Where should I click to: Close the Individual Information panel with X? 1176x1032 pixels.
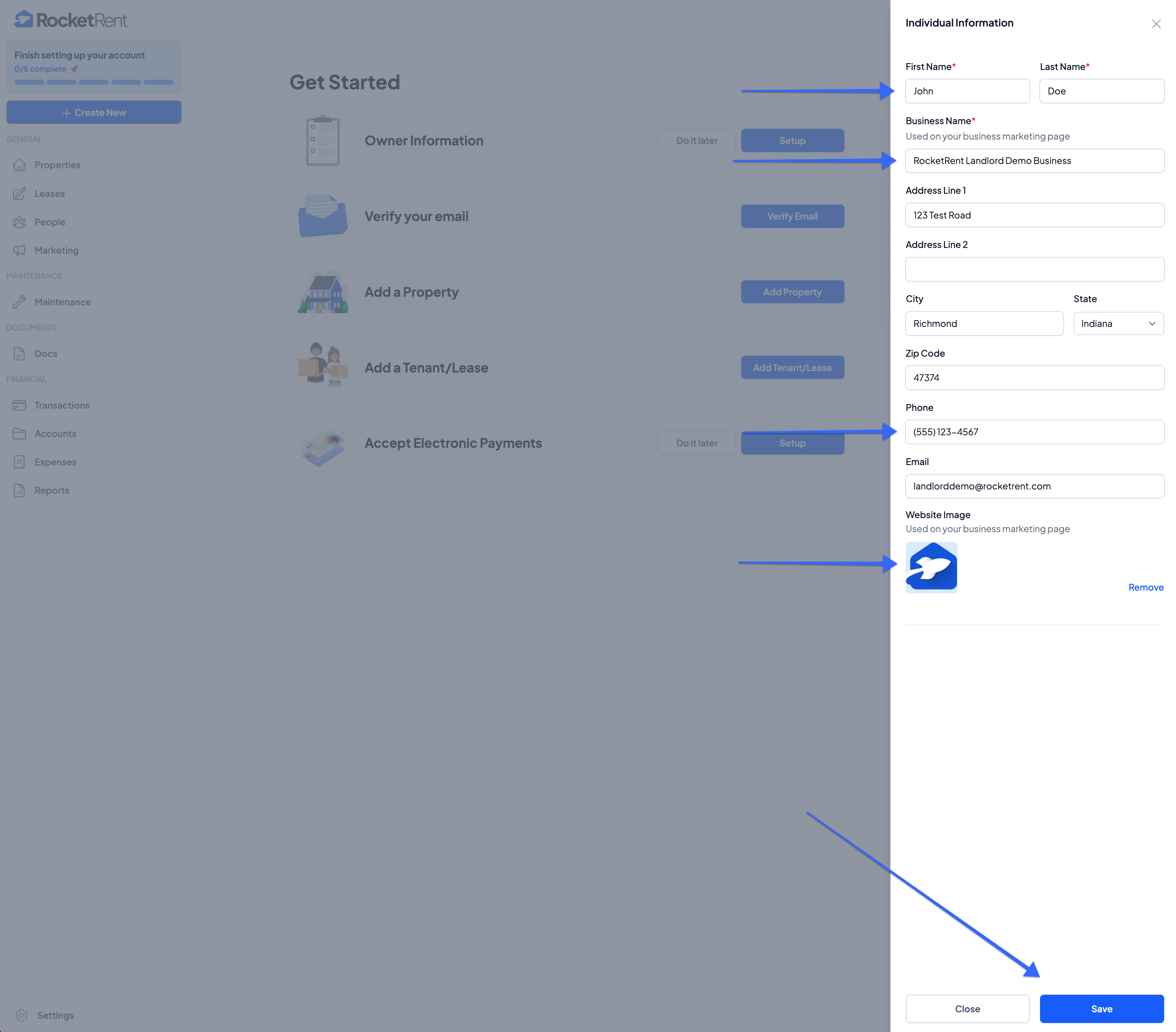point(1156,24)
